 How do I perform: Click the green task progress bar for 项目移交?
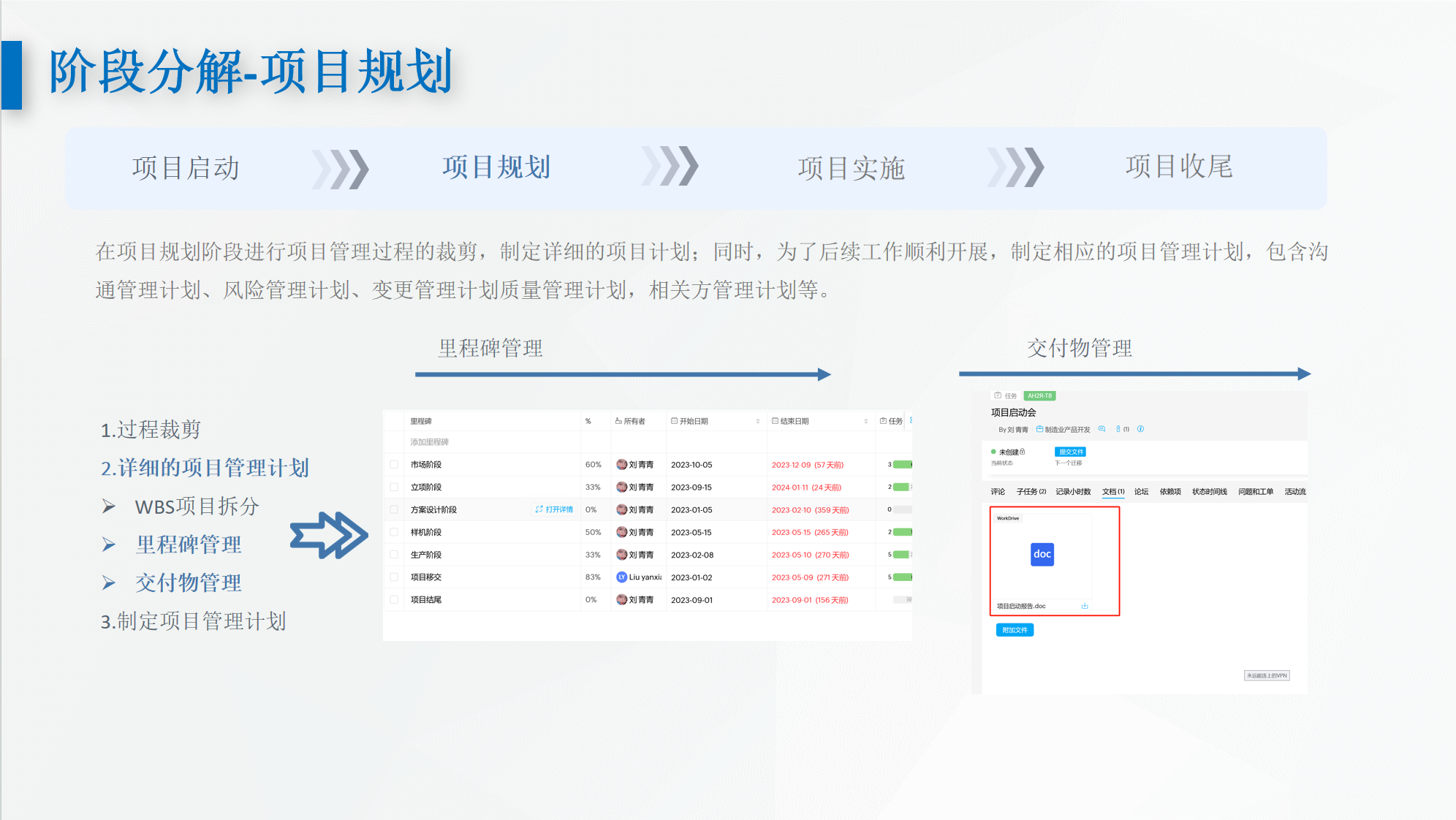pyautogui.click(x=902, y=577)
